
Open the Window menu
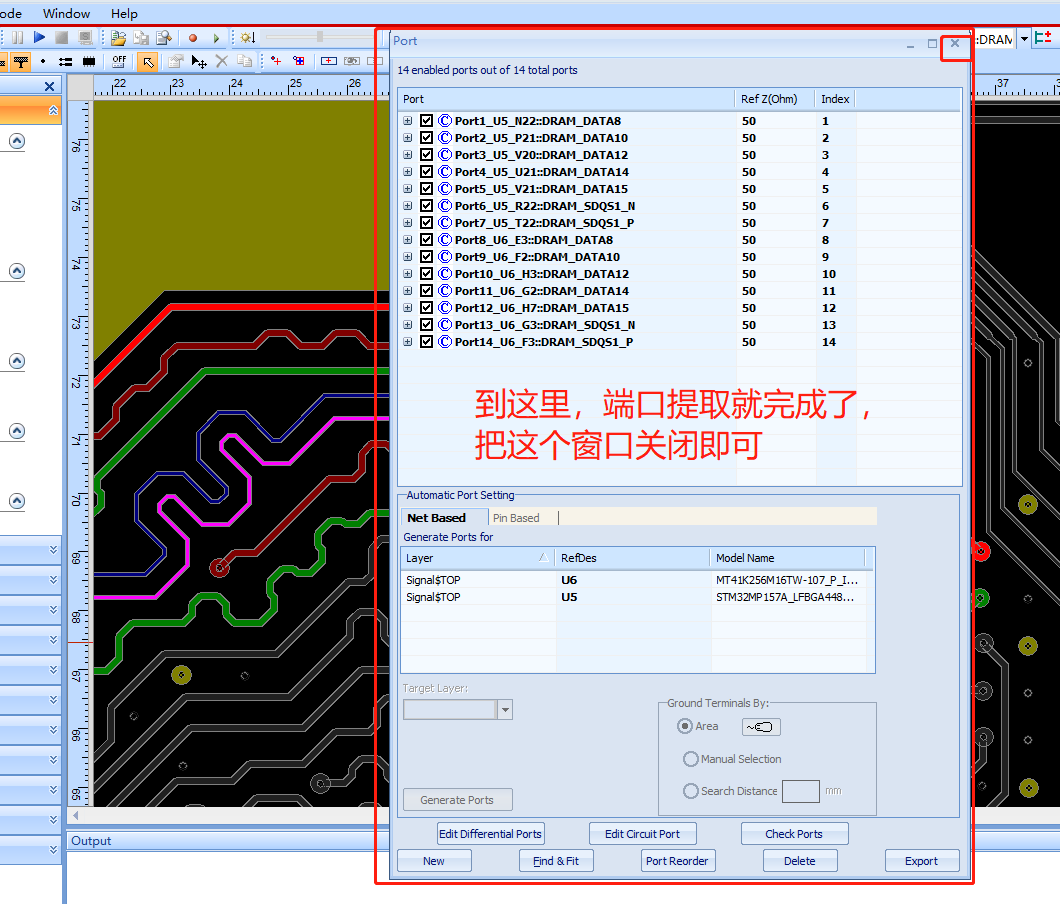pyautogui.click(x=66, y=14)
